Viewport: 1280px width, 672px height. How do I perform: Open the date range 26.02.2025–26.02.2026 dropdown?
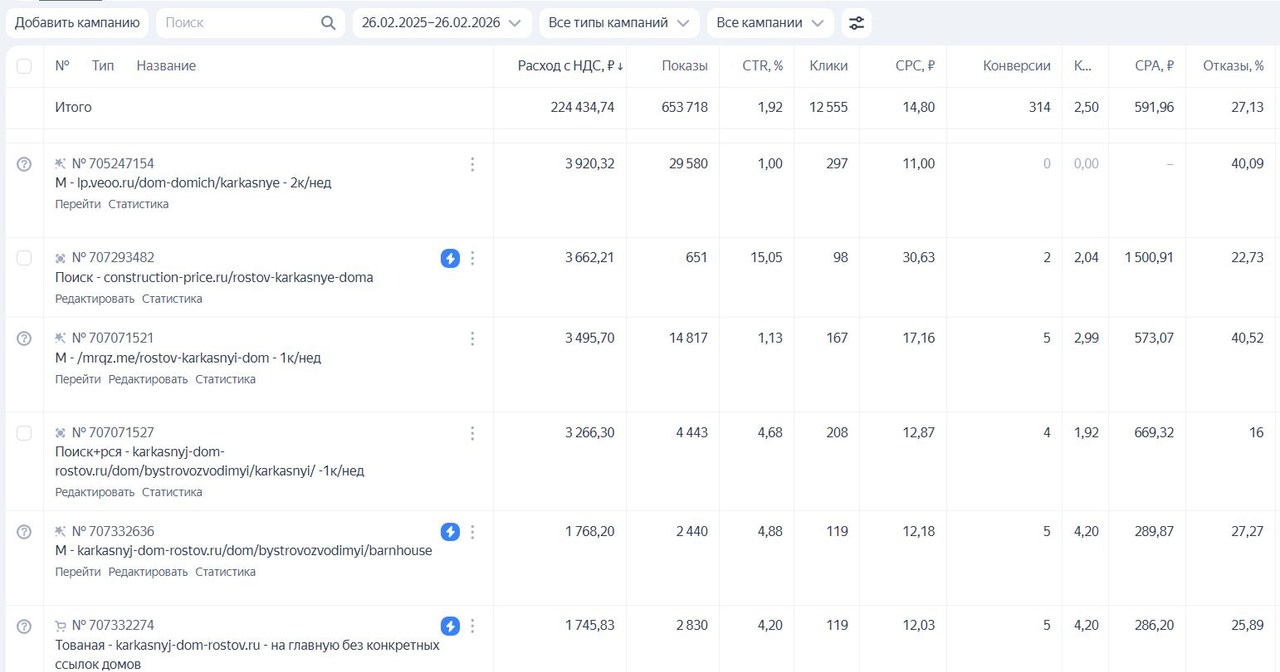[442, 23]
